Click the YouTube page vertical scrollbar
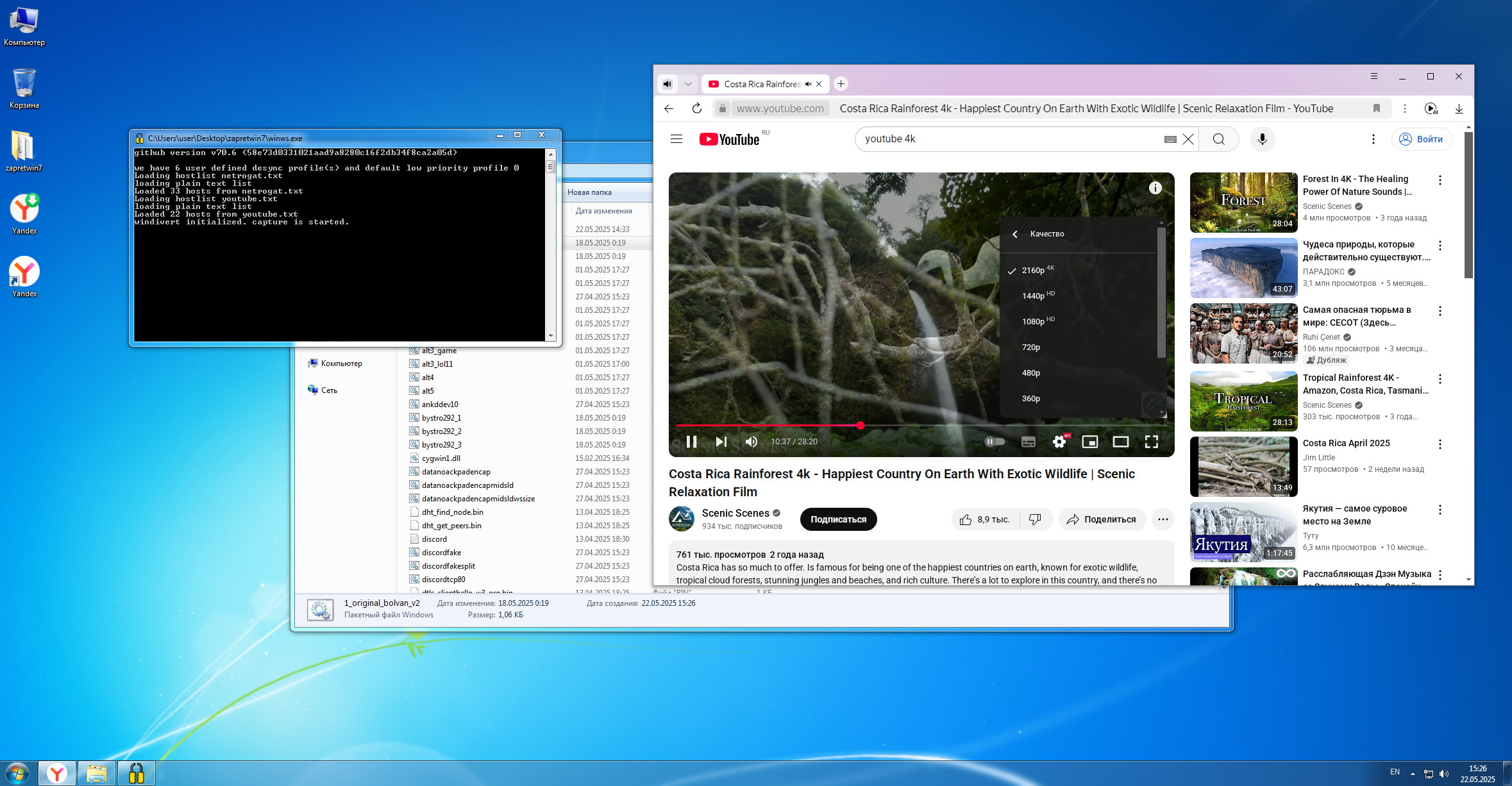This screenshot has height=786, width=1512. tap(1468, 205)
